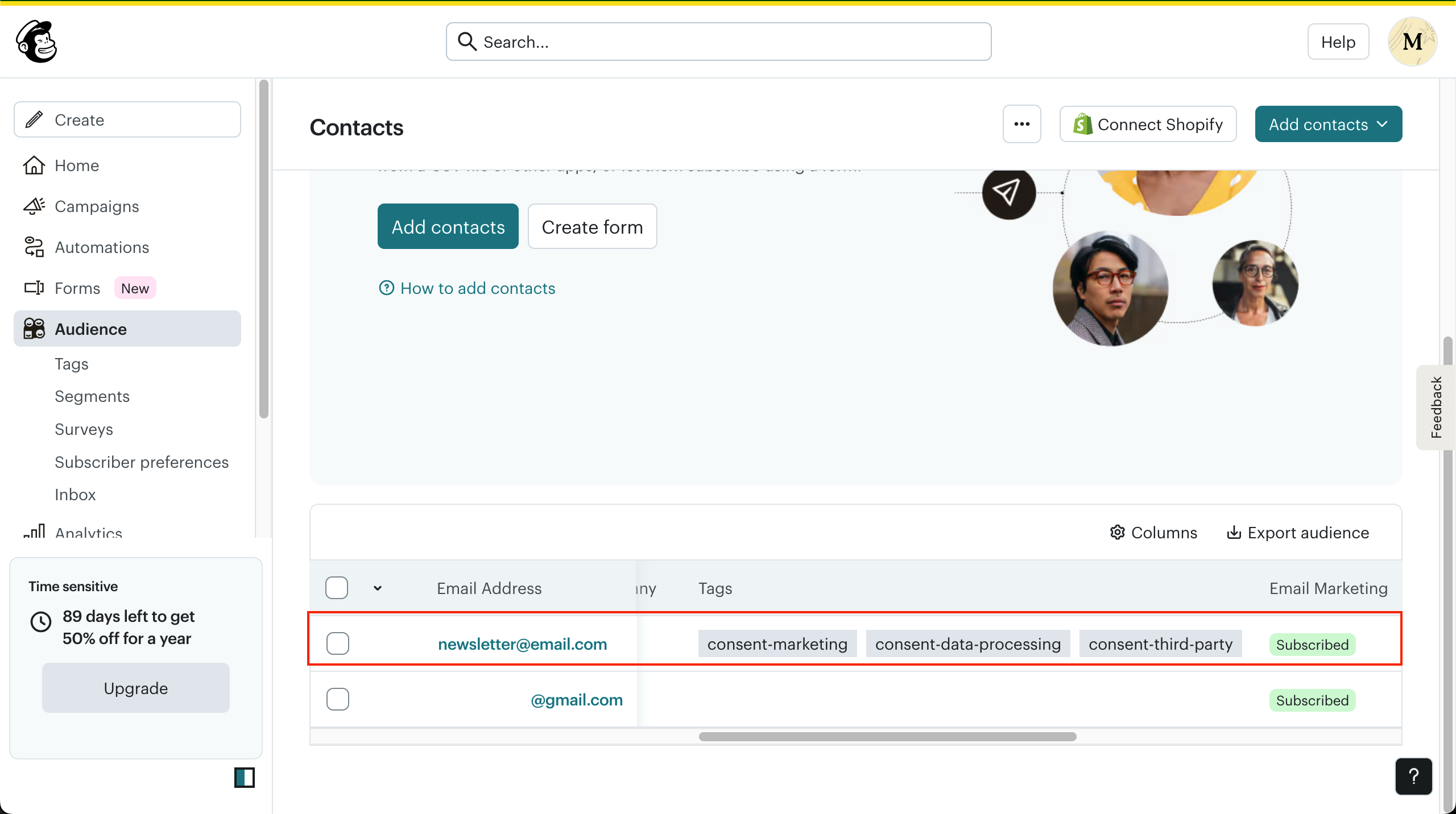Open Tags under Audience

(72, 364)
